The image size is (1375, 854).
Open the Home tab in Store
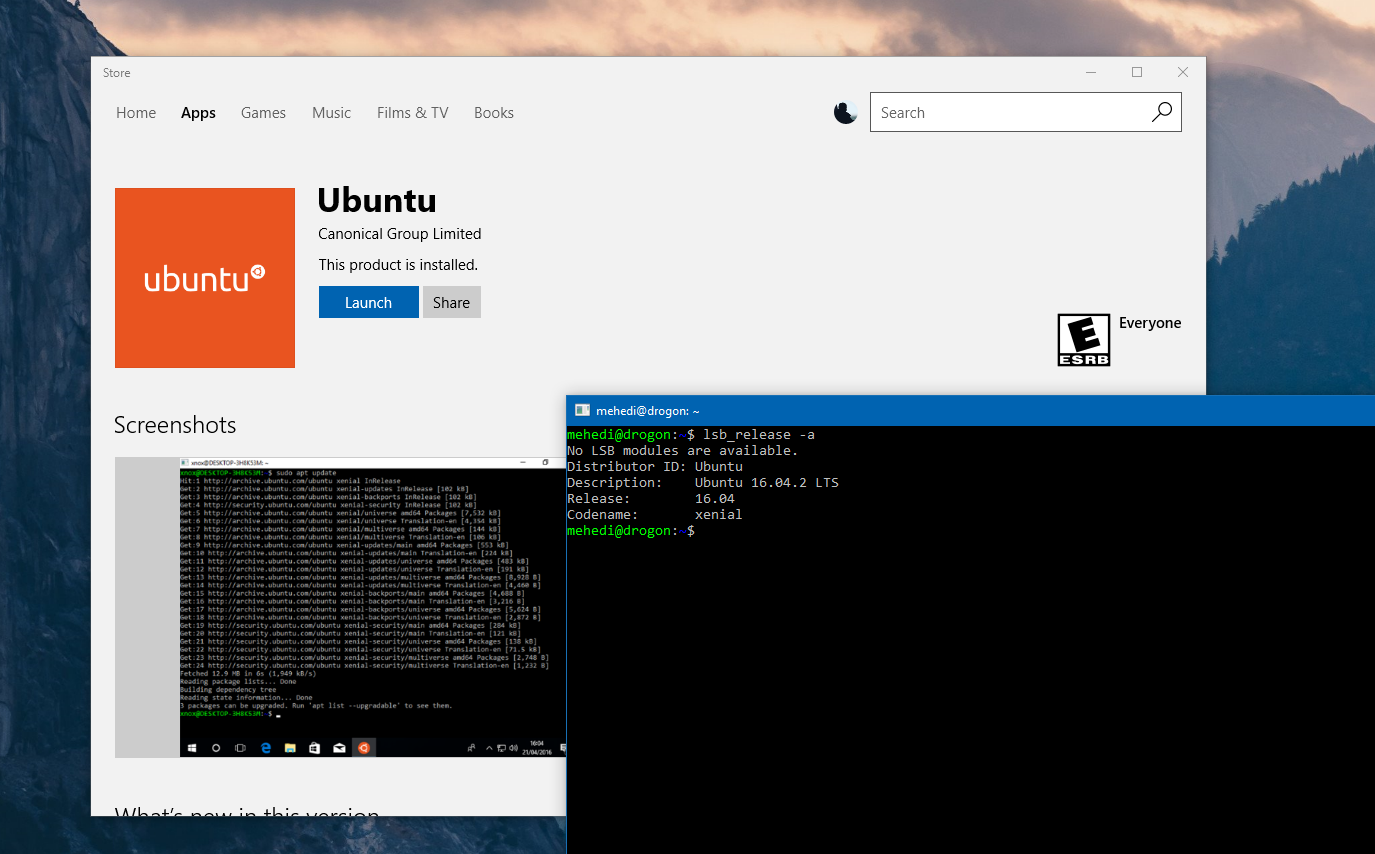(136, 113)
